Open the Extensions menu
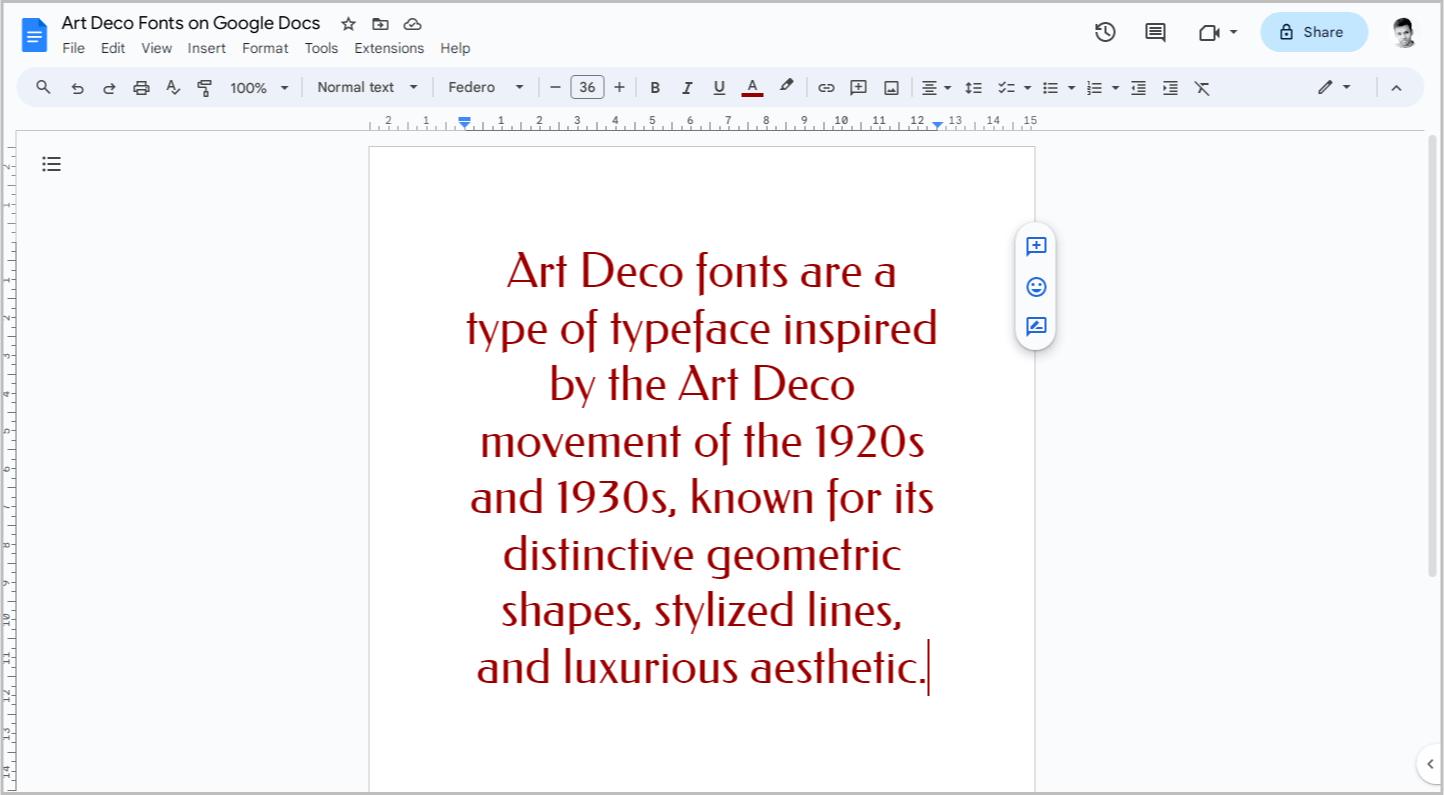Image resolution: width=1444 pixels, height=795 pixels. pos(389,48)
